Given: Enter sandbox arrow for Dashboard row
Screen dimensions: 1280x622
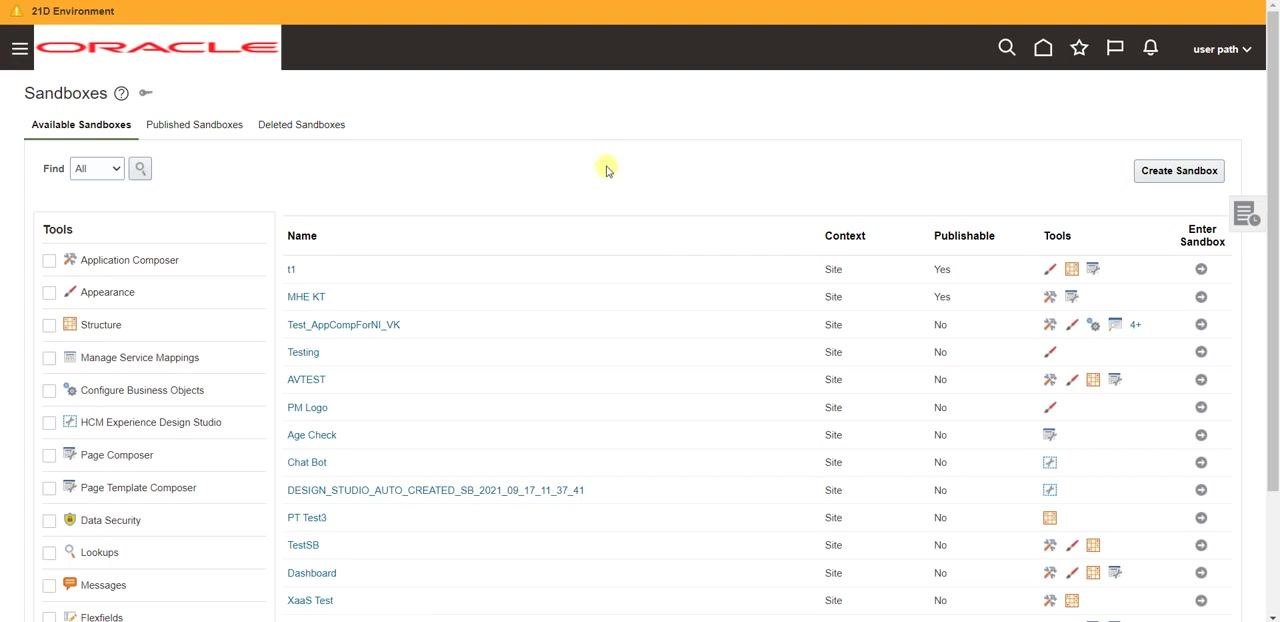Looking at the screenshot, I should pyautogui.click(x=1201, y=573).
